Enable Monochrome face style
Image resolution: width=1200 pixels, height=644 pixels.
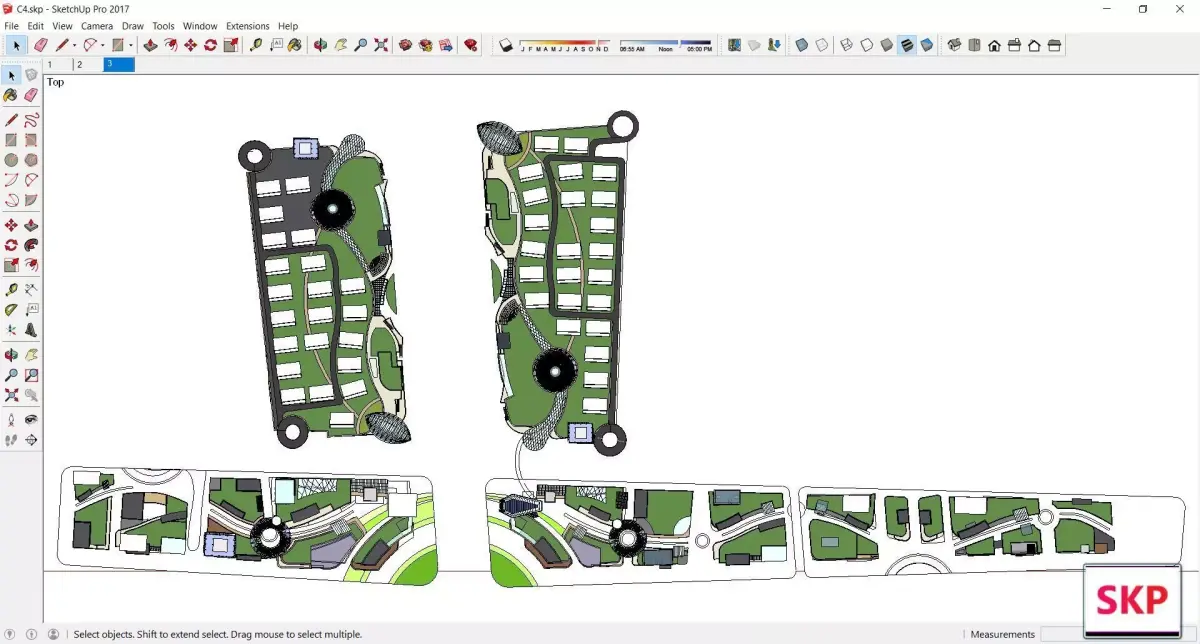(x=927, y=45)
